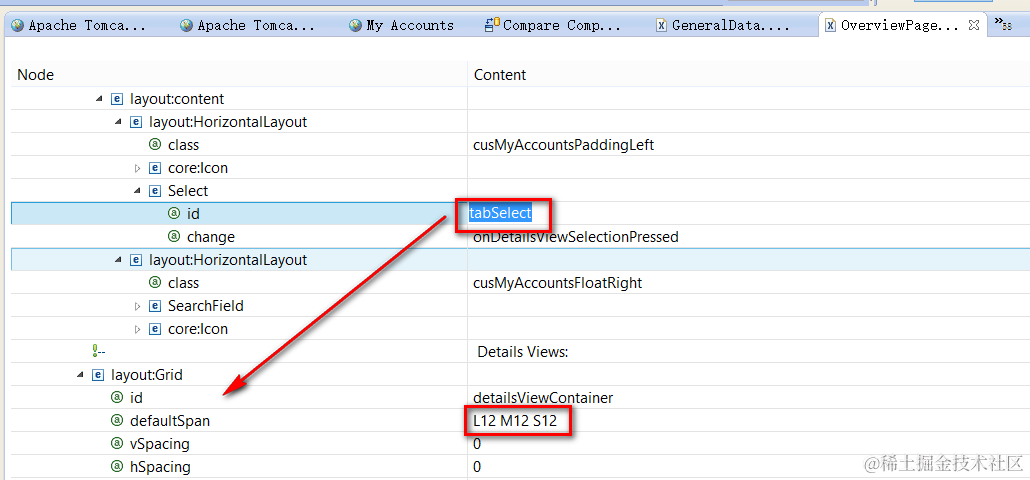Select the onDetailsViewSelectionPressed value
This screenshot has width=1030, height=480.
coord(575,236)
